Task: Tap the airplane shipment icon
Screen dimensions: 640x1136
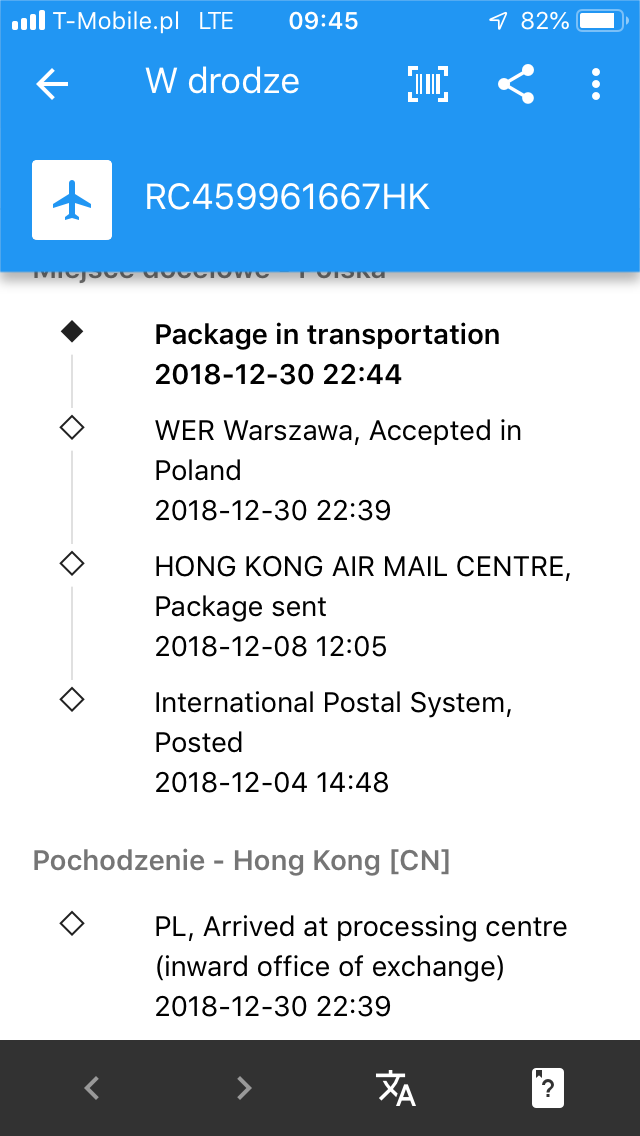Action: coord(72,200)
